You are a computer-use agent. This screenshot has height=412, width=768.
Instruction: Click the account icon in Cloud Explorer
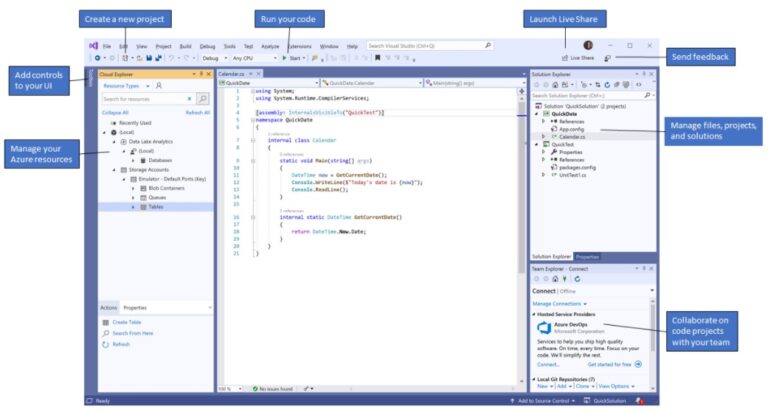pyautogui.click(x=159, y=86)
